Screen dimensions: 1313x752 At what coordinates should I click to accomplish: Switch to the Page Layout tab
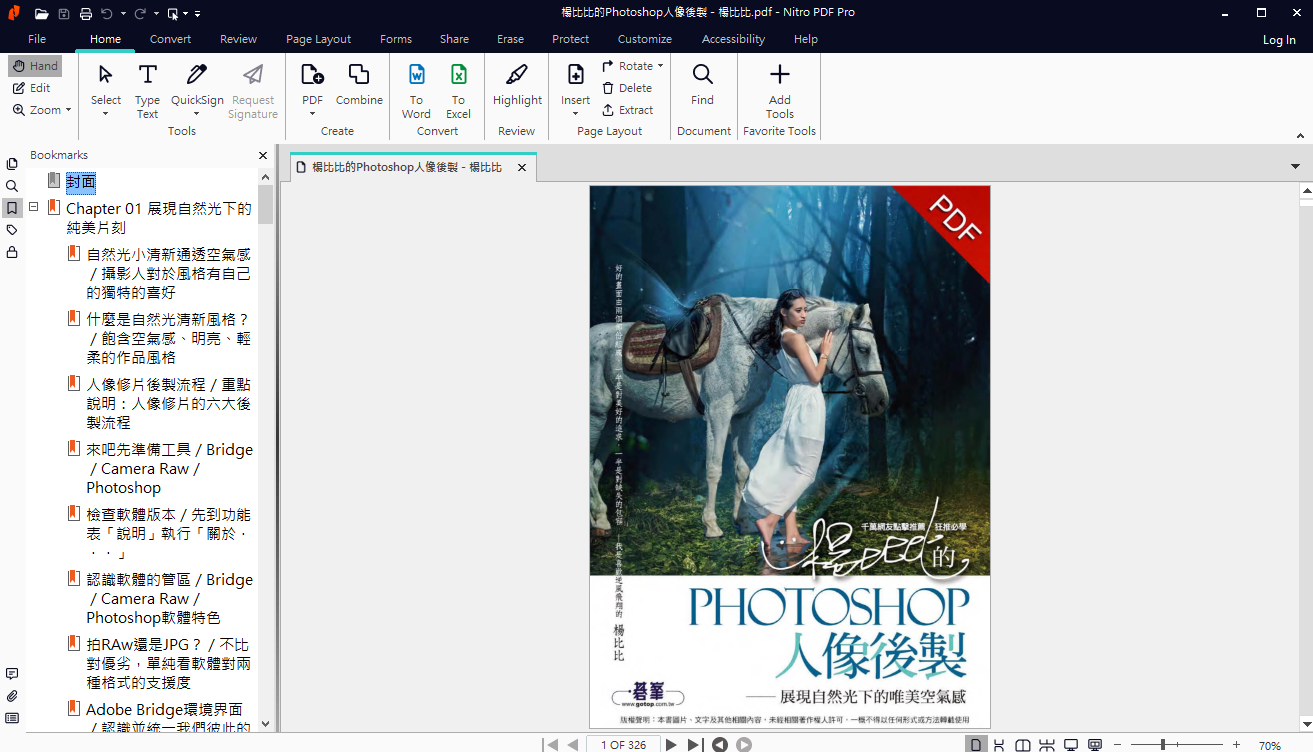coord(318,39)
